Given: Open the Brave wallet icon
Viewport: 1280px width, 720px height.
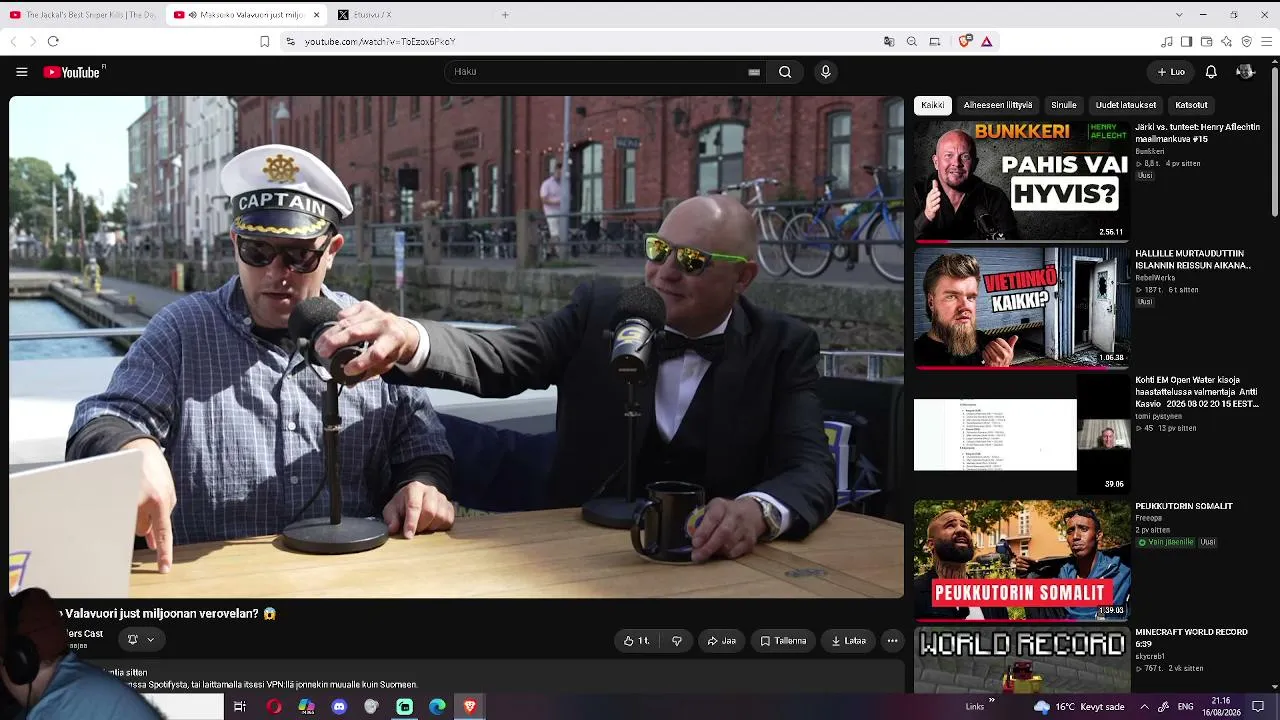Looking at the screenshot, I should [1206, 41].
